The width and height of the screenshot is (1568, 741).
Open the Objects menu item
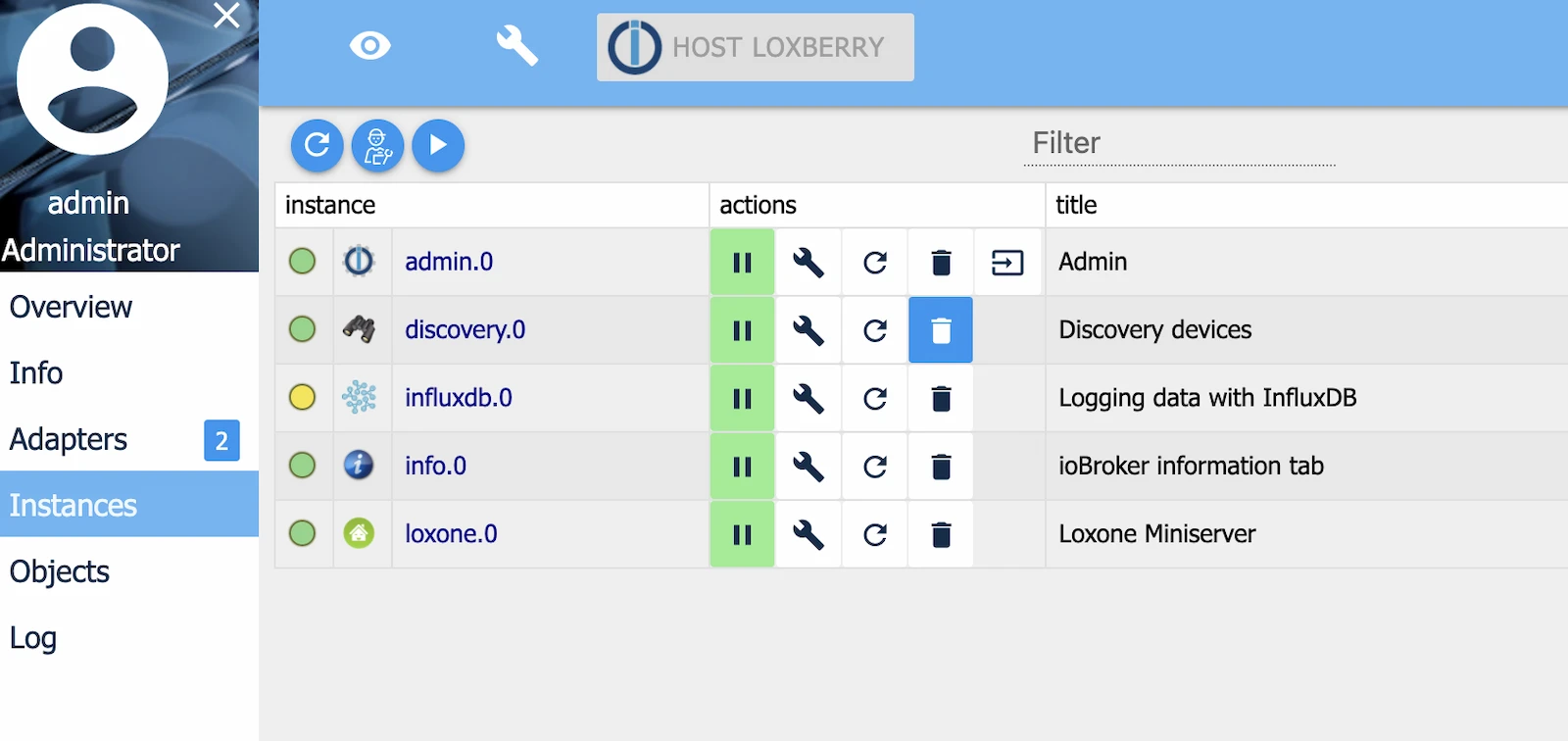pyautogui.click(x=129, y=571)
